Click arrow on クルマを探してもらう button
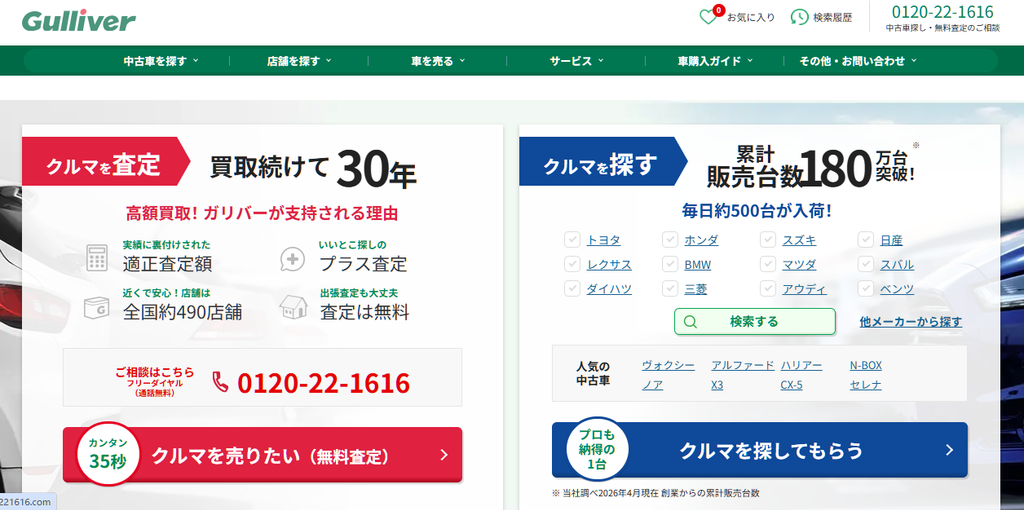1024x510 pixels. tap(950, 450)
